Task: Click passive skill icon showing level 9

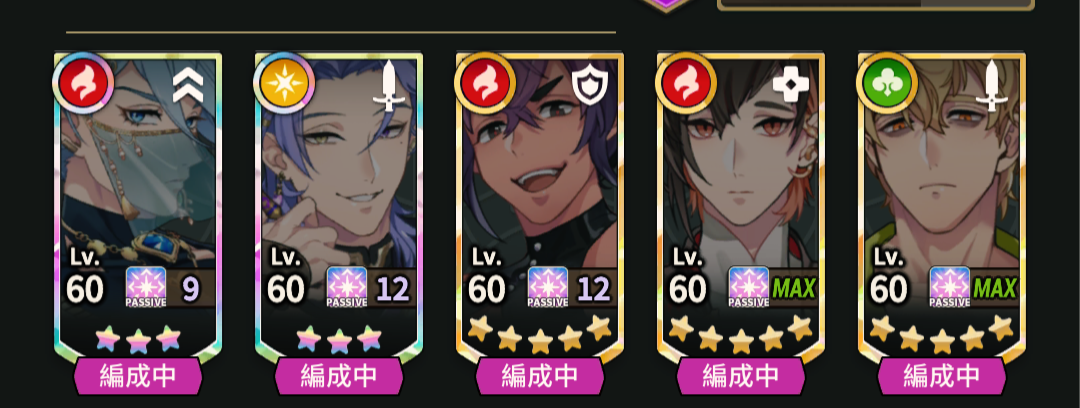Action: [146, 287]
